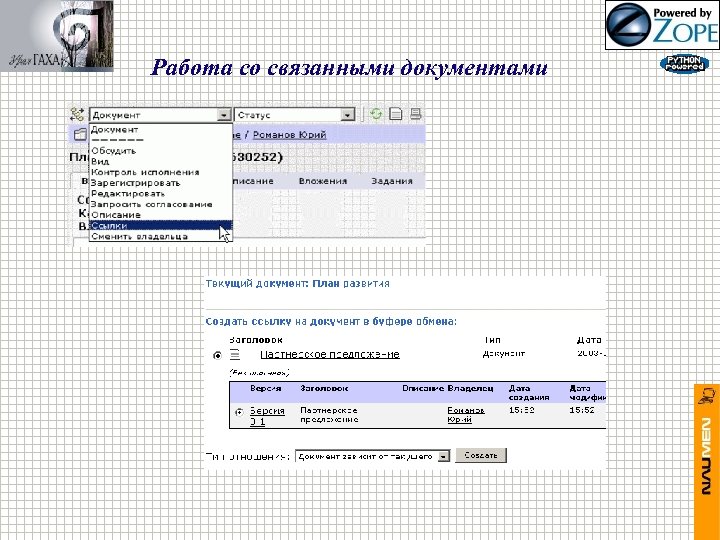The height and width of the screenshot is (540, 720).
Task: Select the Партнерское предложение document radio button
Action: pos(218,355)
